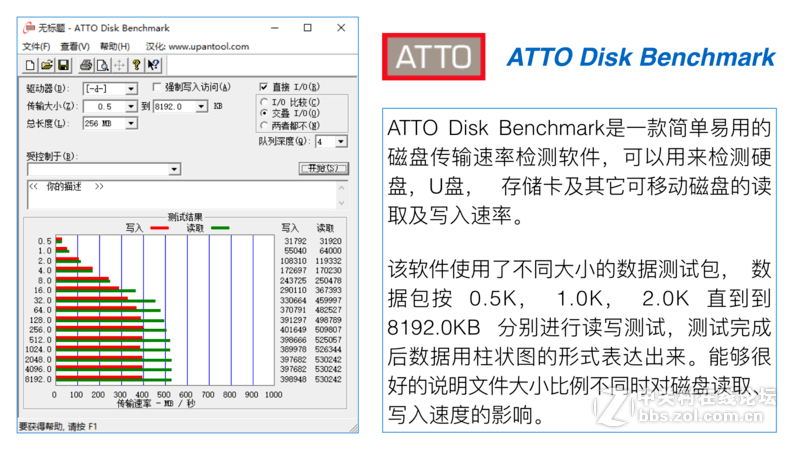Click the description box scroll up arrow
The width and height of the screenshot is (800, 450).
(342, 187)
